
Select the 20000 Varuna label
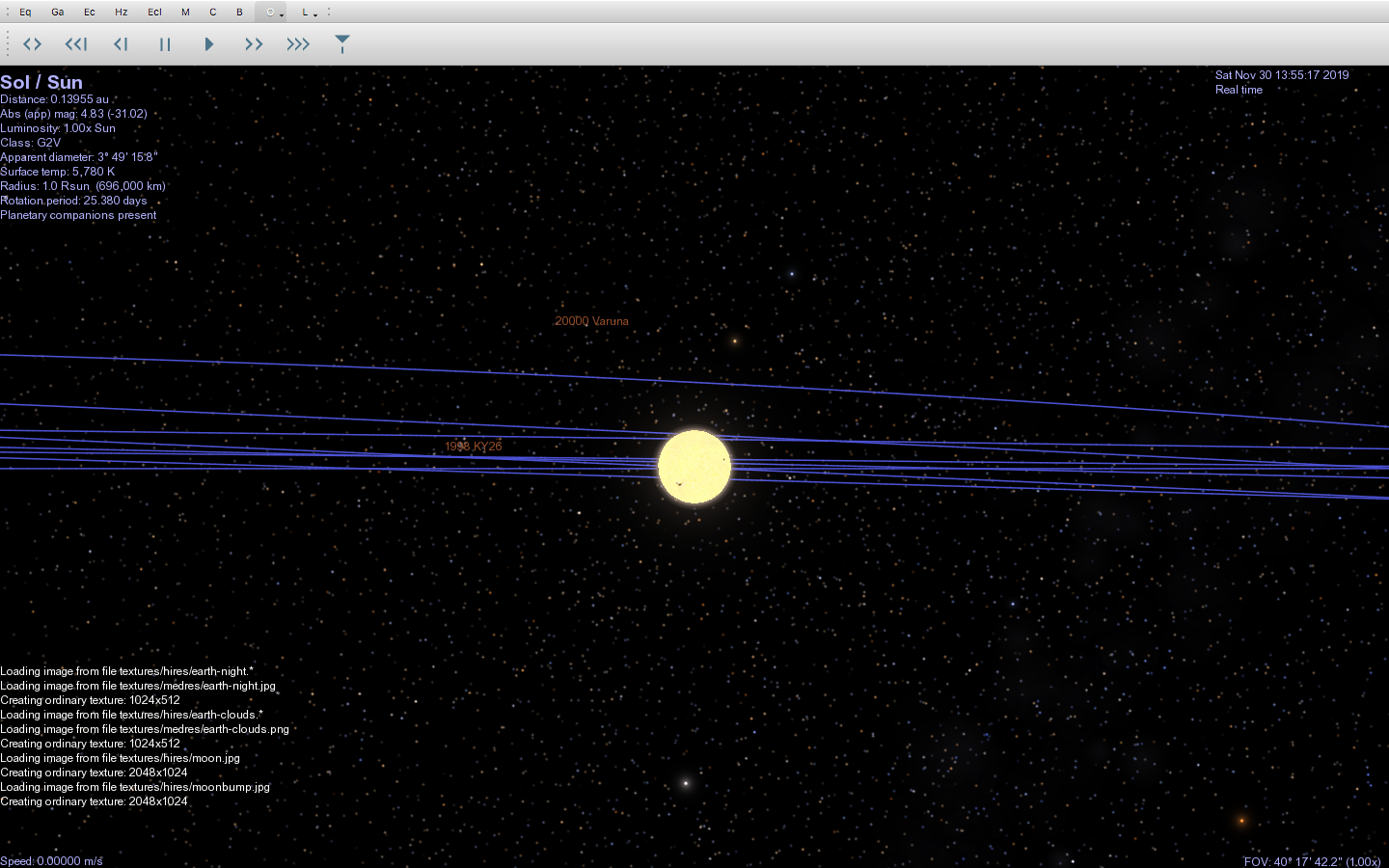591,320
